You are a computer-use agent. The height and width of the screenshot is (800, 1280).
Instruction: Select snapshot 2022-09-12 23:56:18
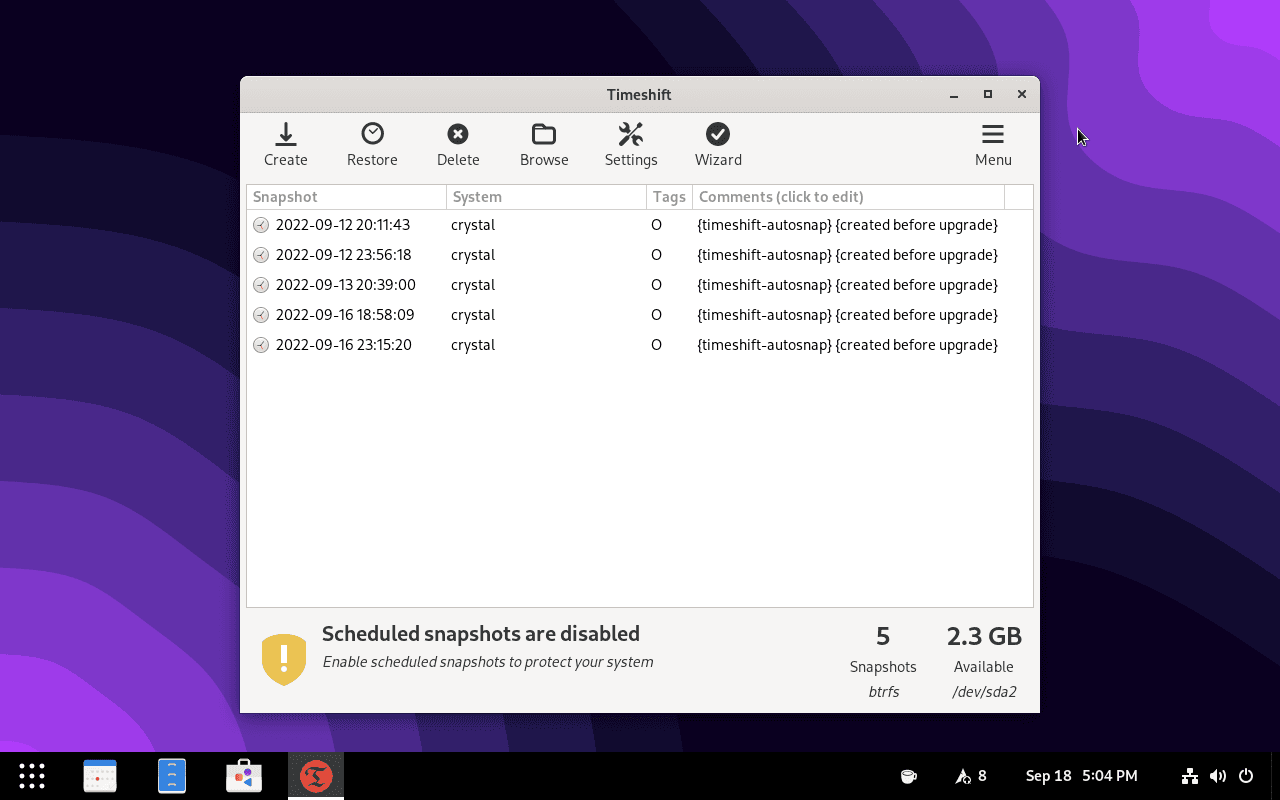click(x=640, y=255)
